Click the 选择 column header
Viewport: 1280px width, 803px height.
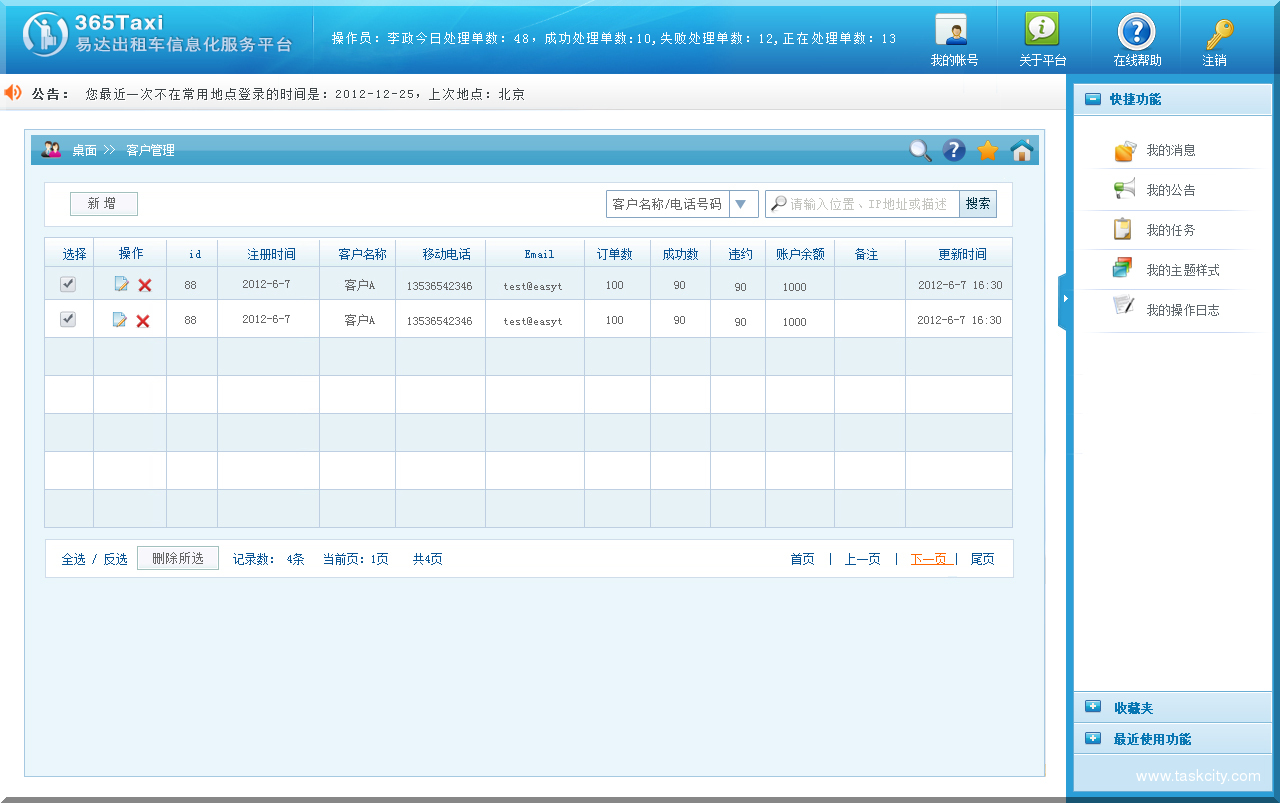[x=74, y=254]
